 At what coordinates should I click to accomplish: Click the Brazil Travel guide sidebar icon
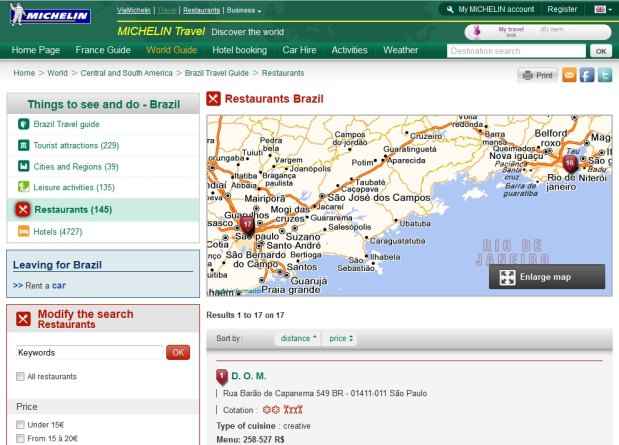pos(24,124)
